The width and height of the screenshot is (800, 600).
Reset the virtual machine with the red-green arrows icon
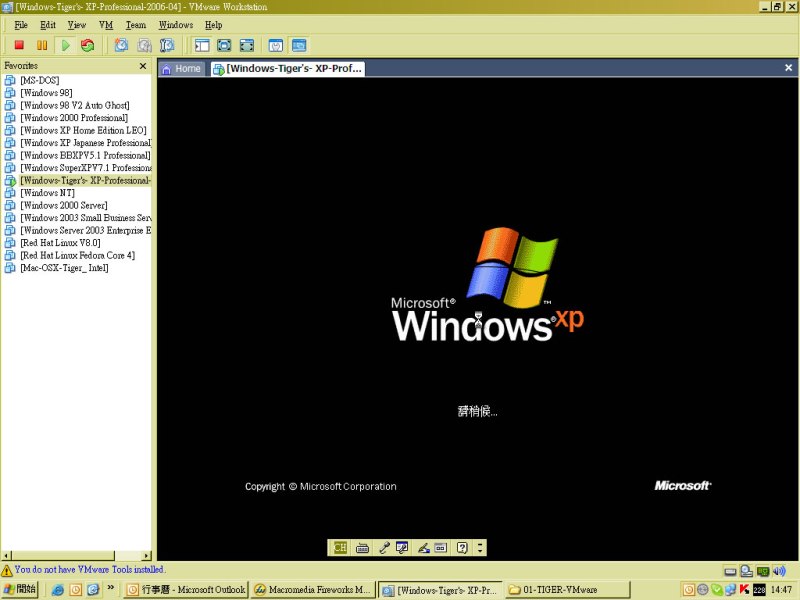[x=87, y=45]
